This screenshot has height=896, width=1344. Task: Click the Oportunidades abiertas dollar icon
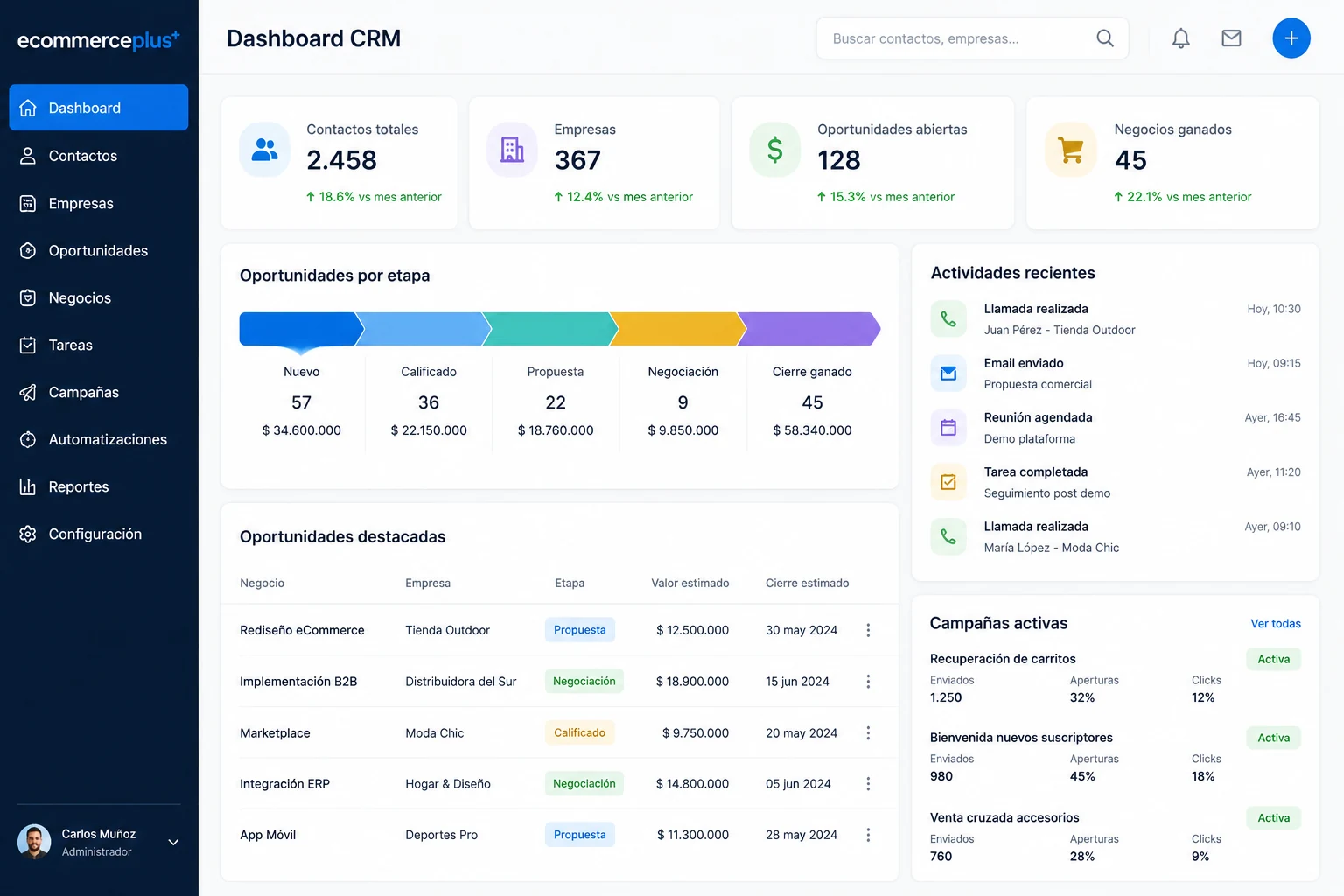click(x=774, y=150)
